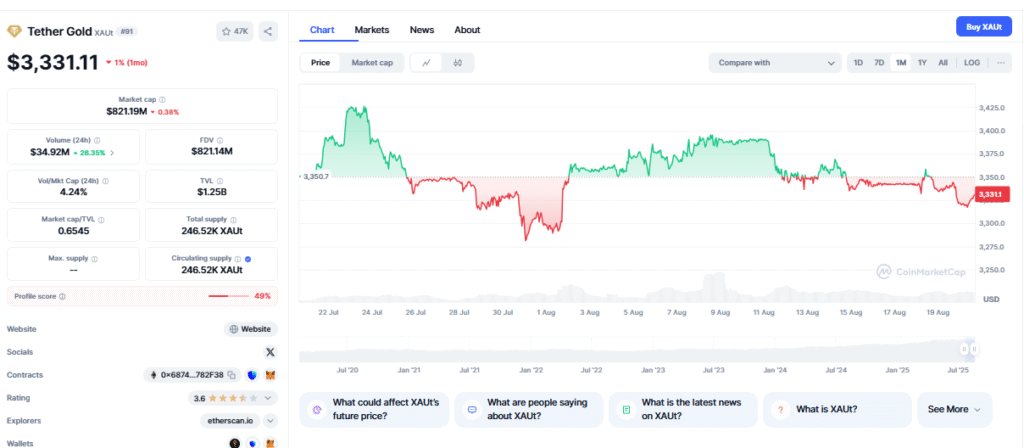Copy the contract address icon

pyautogui.click(x=231, y=375)
